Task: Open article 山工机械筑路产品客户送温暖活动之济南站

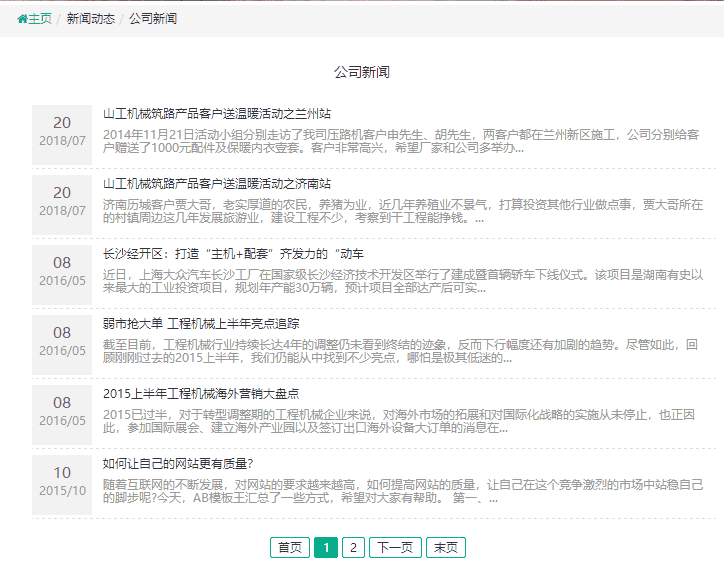Action: [x=217, y=184]
